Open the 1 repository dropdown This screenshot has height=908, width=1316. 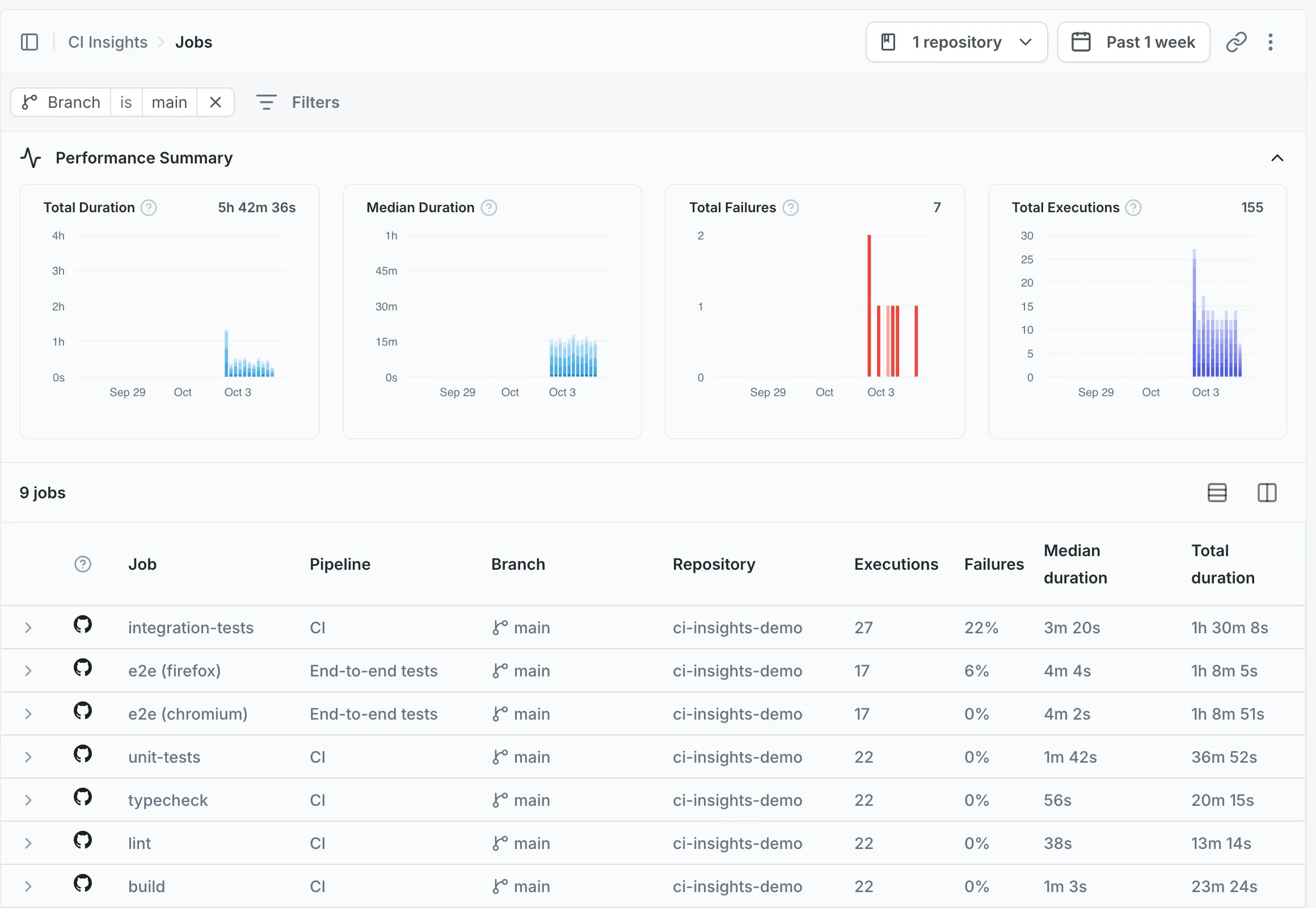tap(956, 42)
